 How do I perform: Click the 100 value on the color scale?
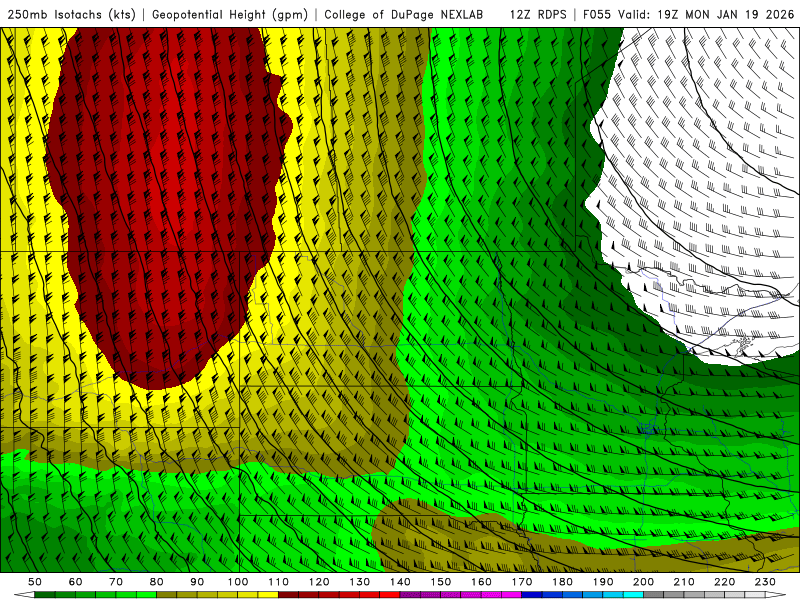click(x=238, y=582)
